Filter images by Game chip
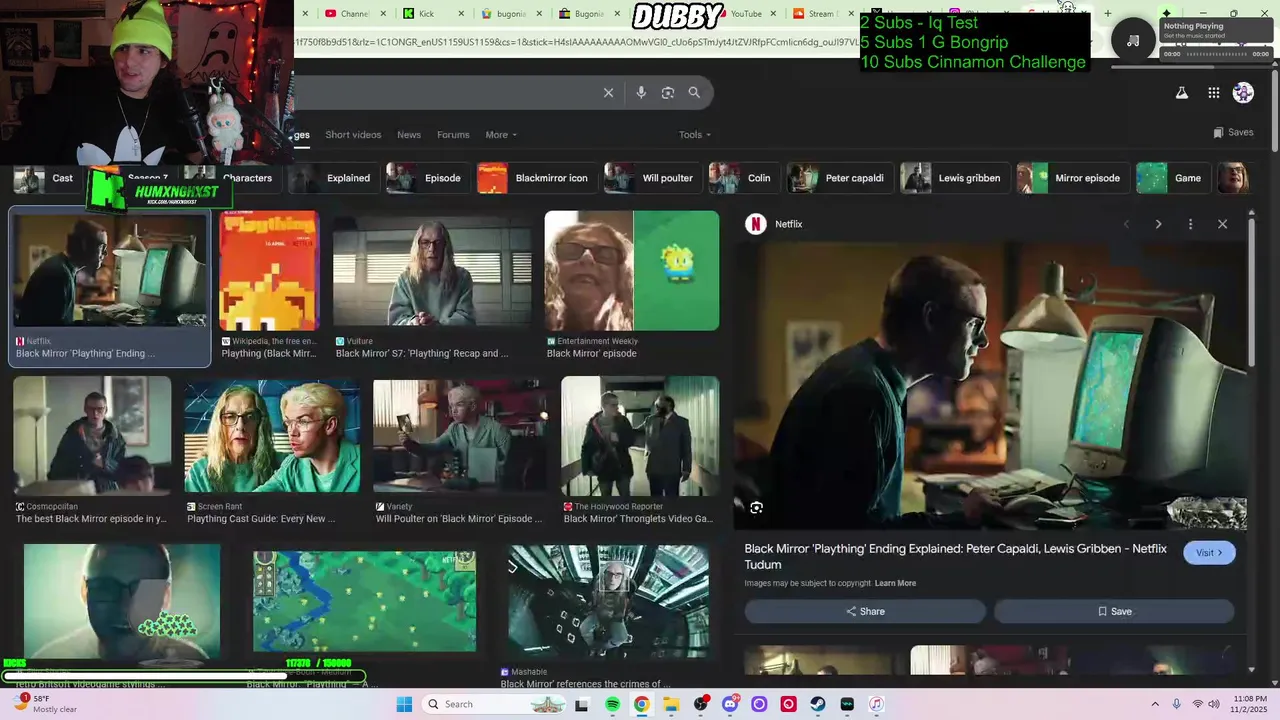This screenshot has height=720, width=1280. [1172, 178]
